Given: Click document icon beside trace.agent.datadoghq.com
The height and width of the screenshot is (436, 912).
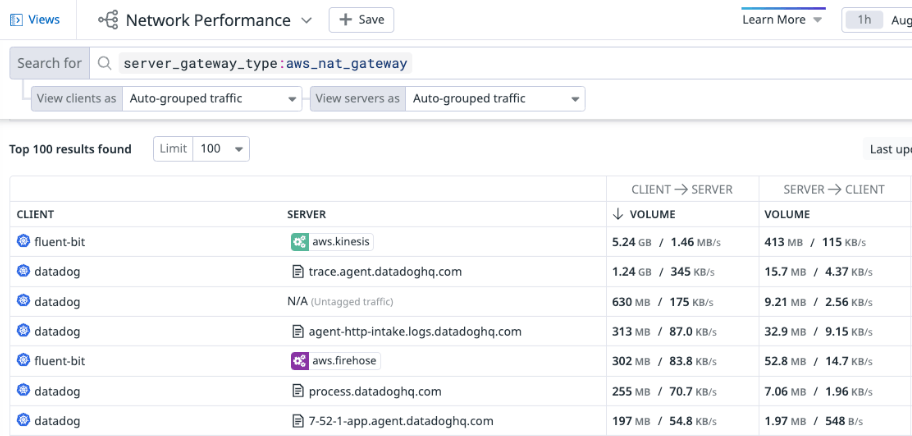Looking at the screenshot, I should 298,271.
